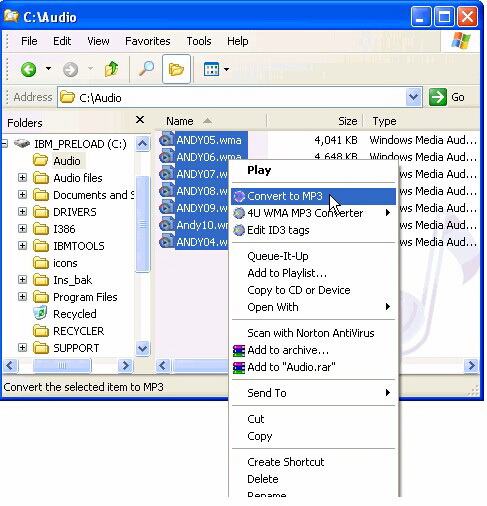Expand the IBMTOOLS folder node
Screen dimensions: 487x506
(x=22, y=245)
